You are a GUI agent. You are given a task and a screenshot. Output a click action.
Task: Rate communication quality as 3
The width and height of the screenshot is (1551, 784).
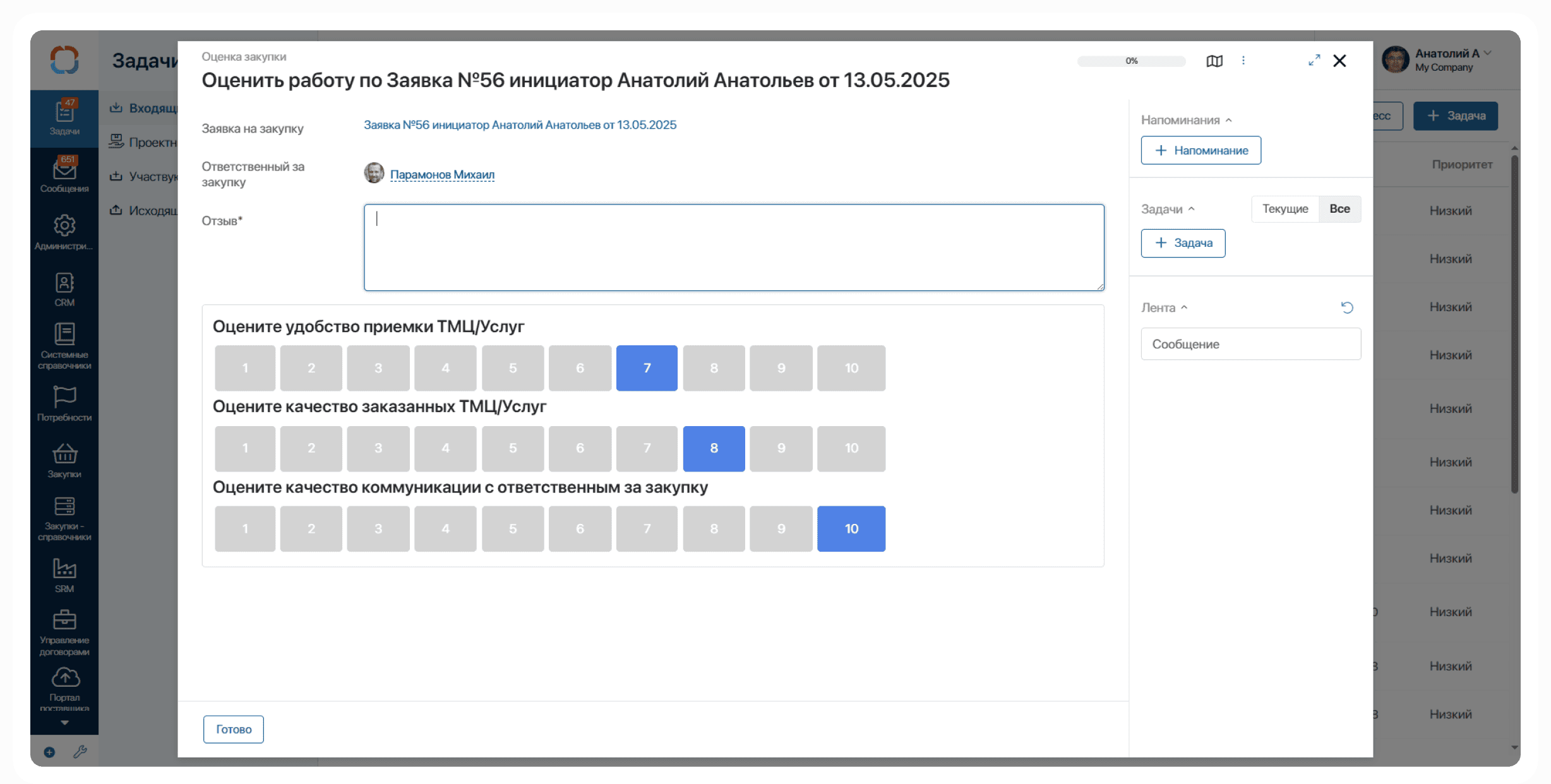coord(378,529)
